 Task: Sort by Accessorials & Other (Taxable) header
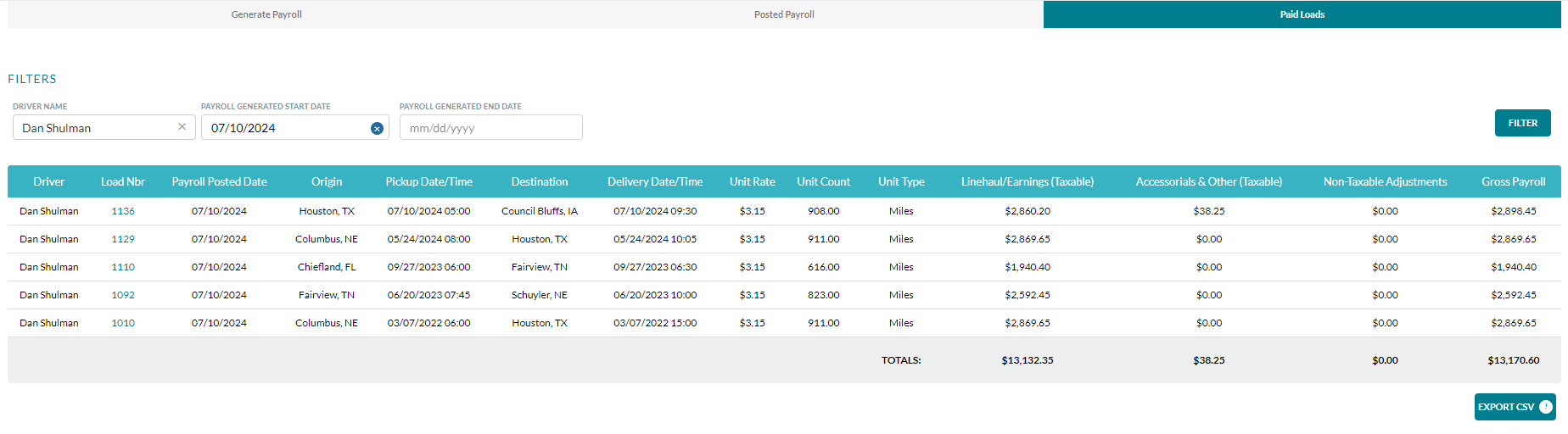pyautogui.click(x=1209, y=181)
